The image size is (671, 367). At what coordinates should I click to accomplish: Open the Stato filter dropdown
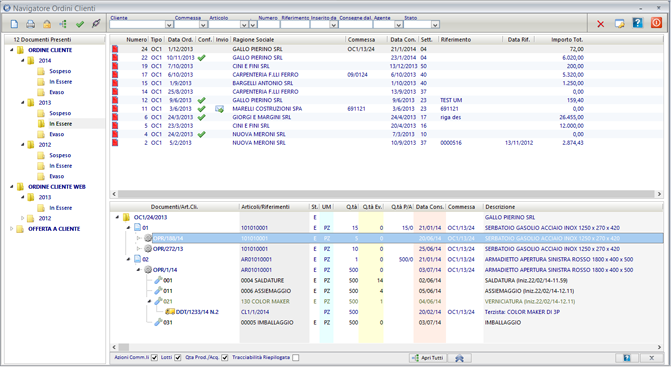point(435,25)
